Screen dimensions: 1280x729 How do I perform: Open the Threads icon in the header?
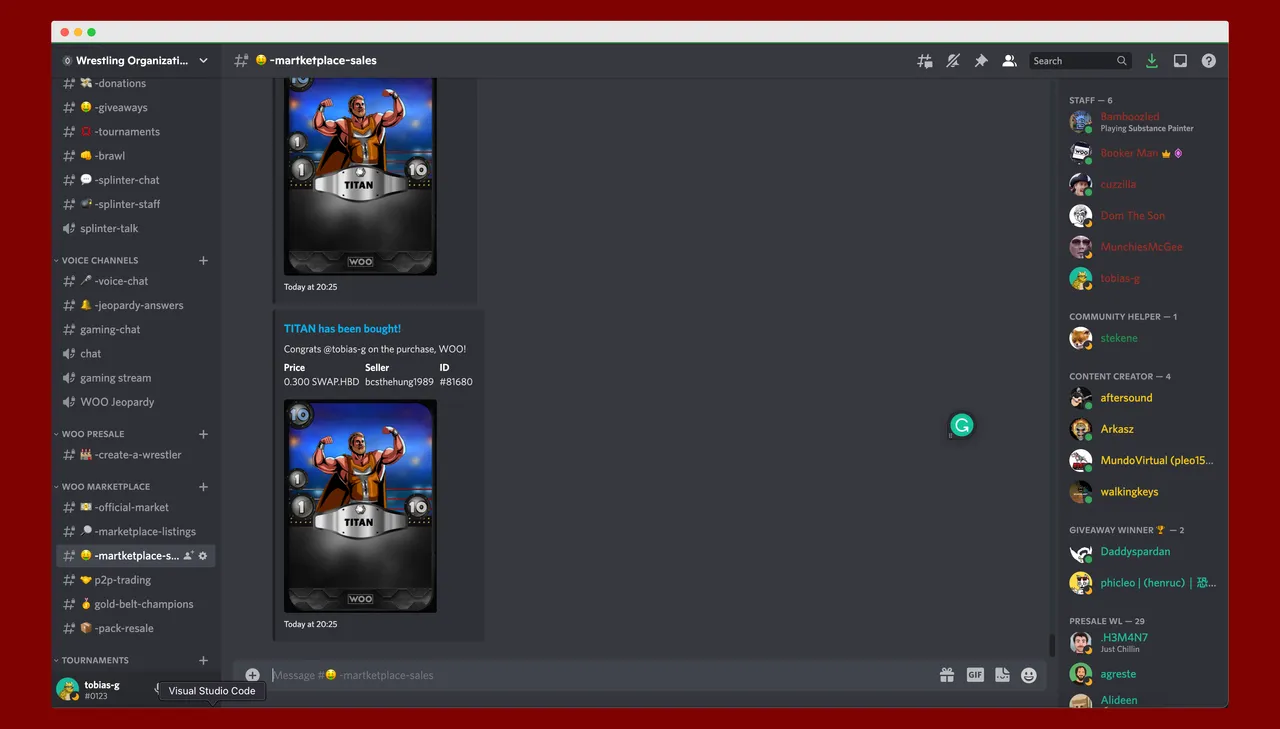click(x=925, y=61)
